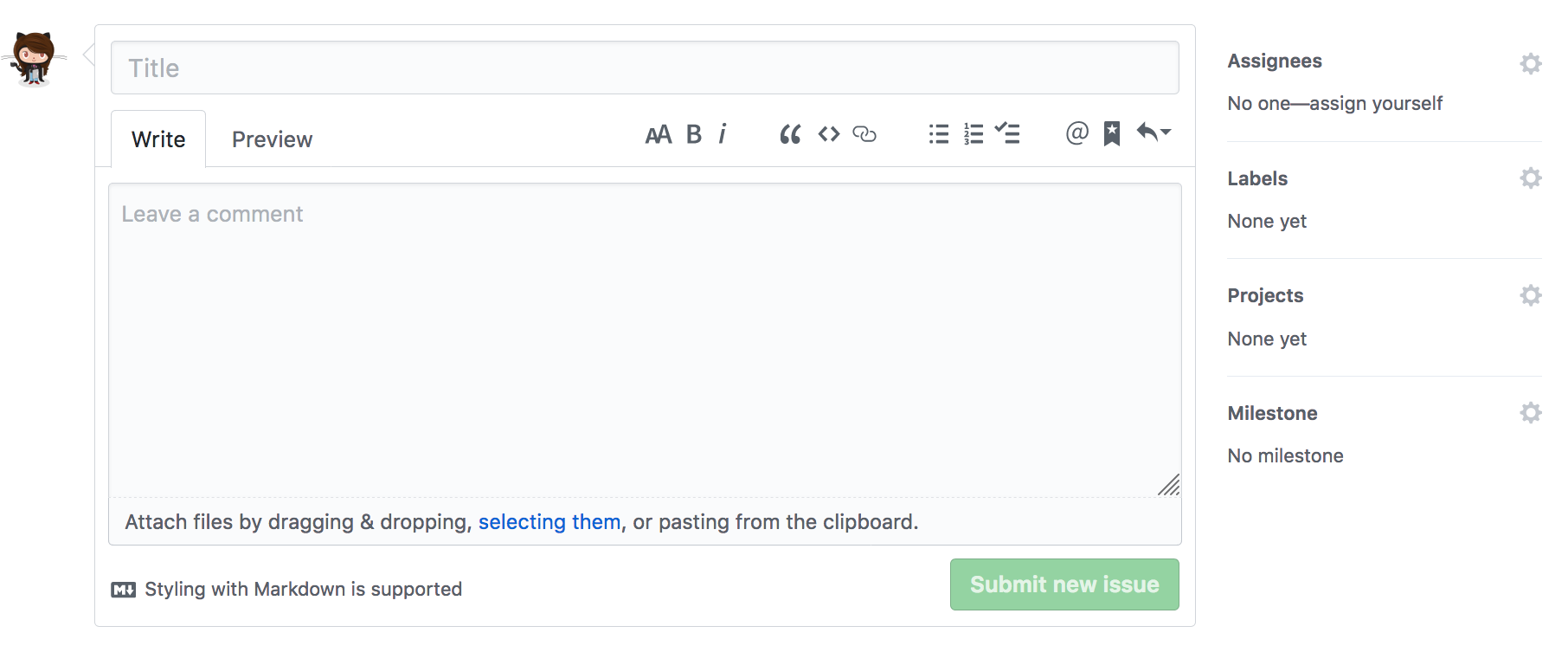
Task: Add a numbered list
Action: [x=973, y=134]
